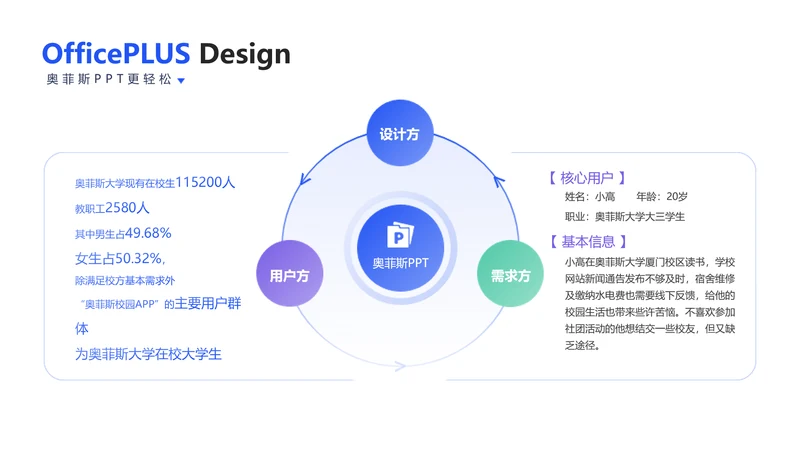The width and height of the screenshot is (800, 450).
Task: Click the PowerPoint document icon in center
Action: [x=401, y=235]
